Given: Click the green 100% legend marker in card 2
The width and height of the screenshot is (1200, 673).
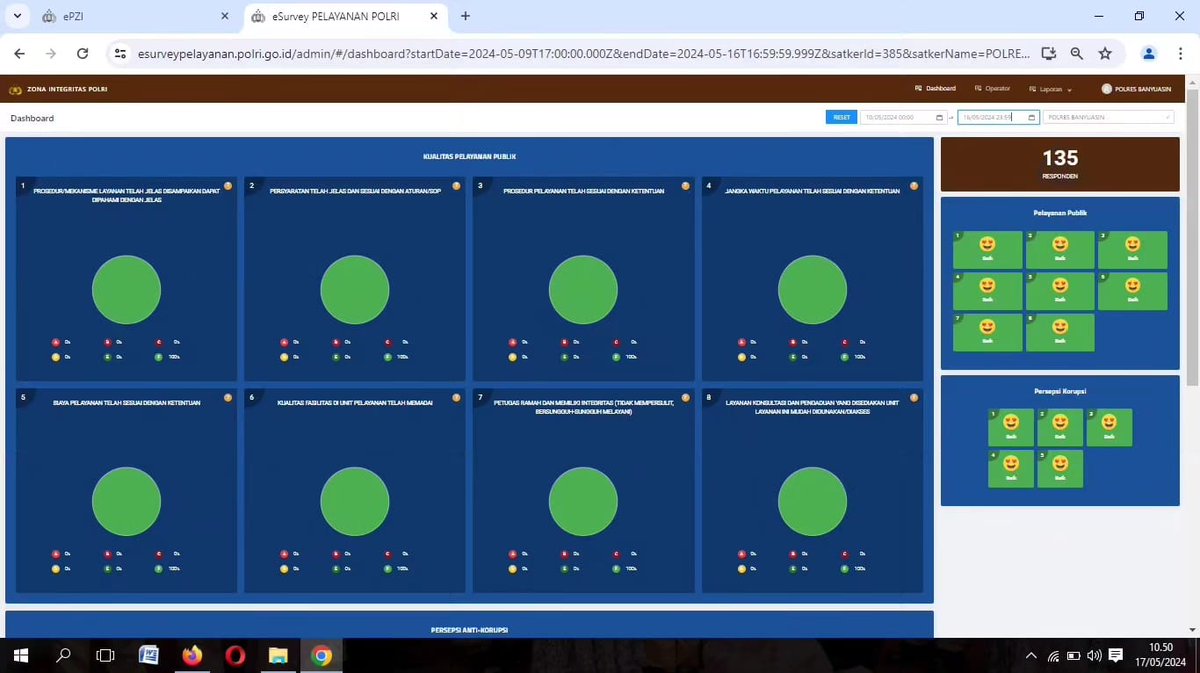Looking at the screenshot, I should pyautogui.click(x=388, y=357).
